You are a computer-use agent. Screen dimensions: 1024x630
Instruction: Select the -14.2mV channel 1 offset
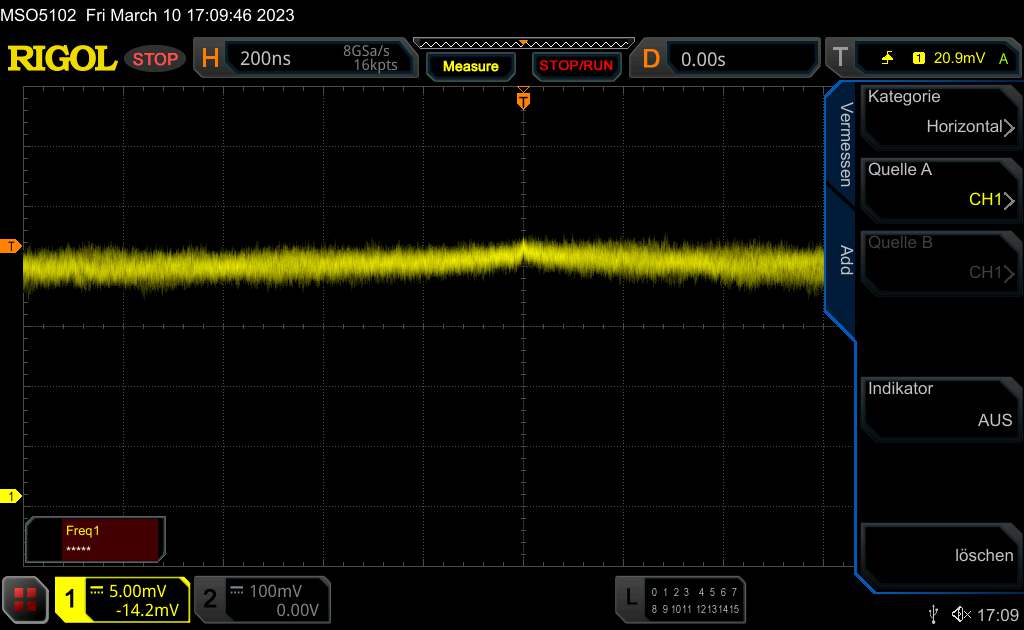pos(146,610)
